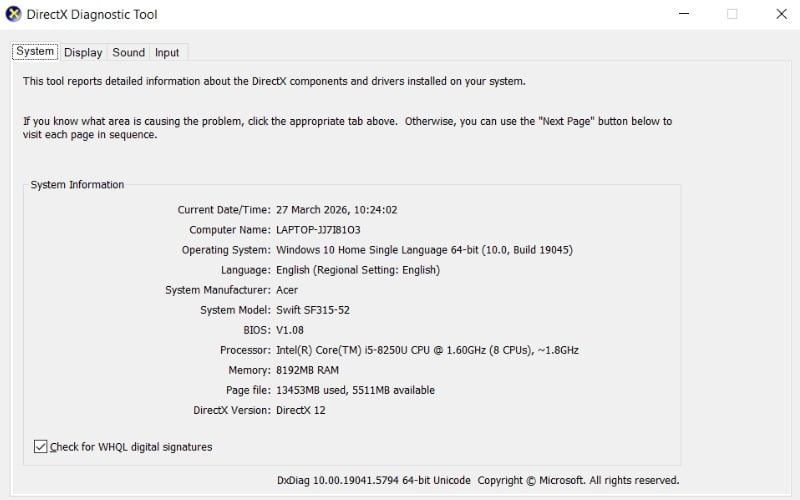800x500 pixels.
Task: Click the Intel Core i5-8250U processor text
Action: pos(427,350)
